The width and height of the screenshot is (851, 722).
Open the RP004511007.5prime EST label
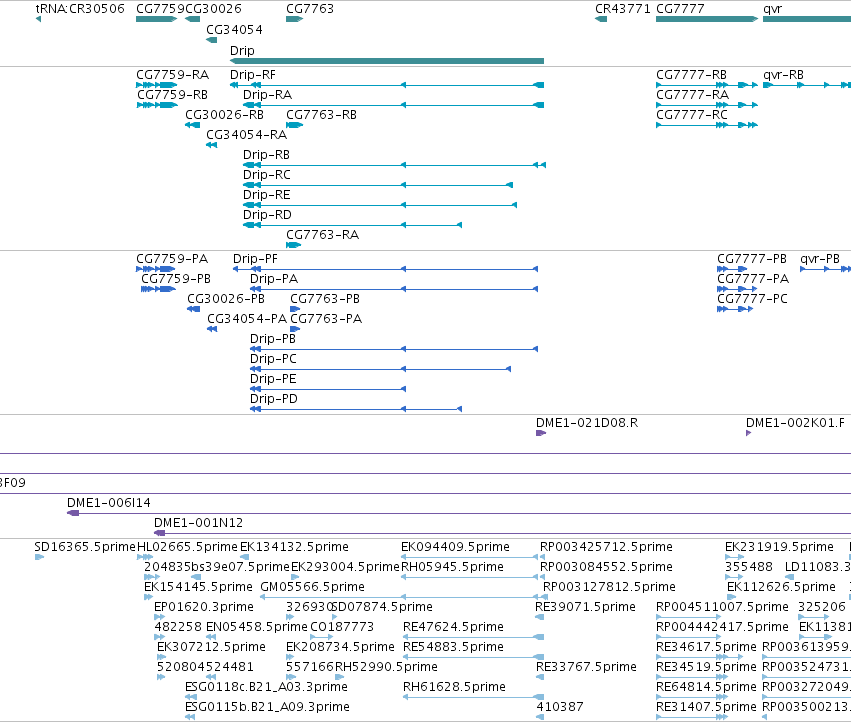[x=722, y=607]
